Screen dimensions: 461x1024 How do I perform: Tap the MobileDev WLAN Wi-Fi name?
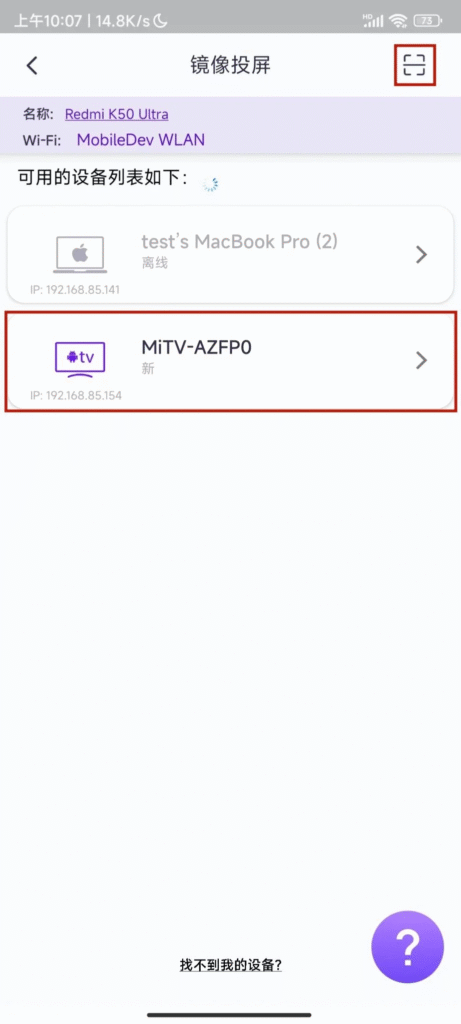click(140, 139)
